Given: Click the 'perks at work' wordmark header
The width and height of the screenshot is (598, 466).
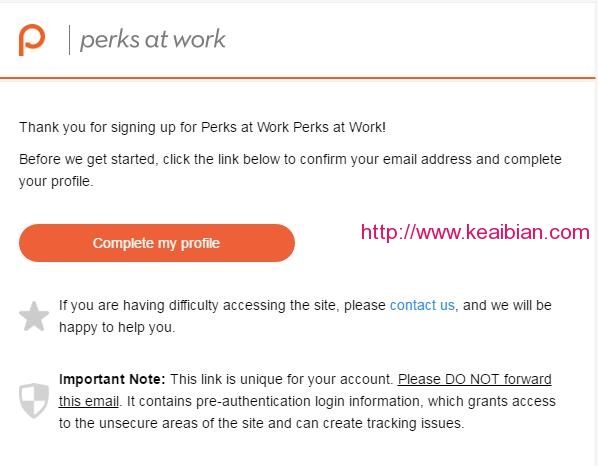Looking at the screenshot, I should point(153,40).
